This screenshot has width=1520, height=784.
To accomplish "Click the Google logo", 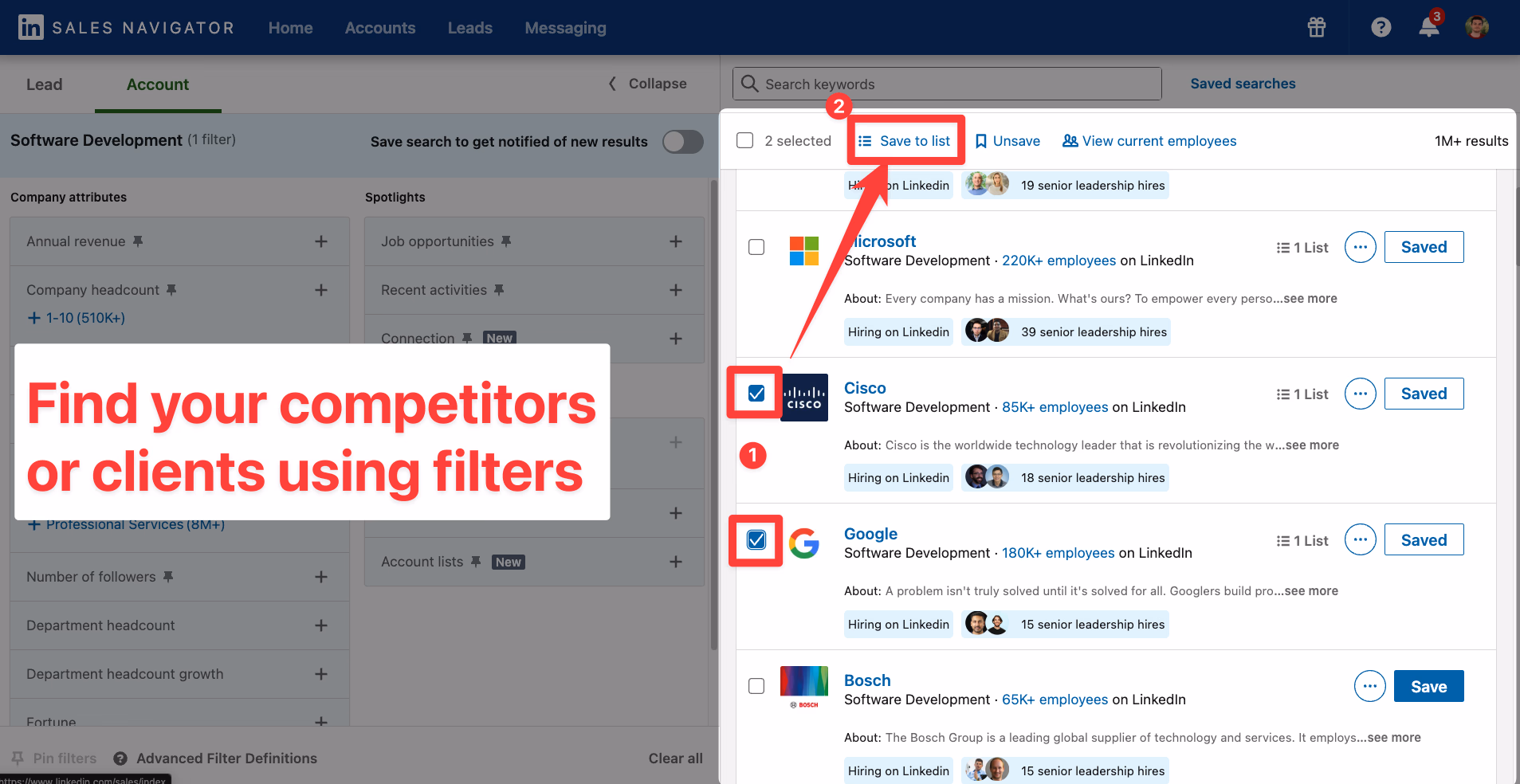I will tap(804, 543).
